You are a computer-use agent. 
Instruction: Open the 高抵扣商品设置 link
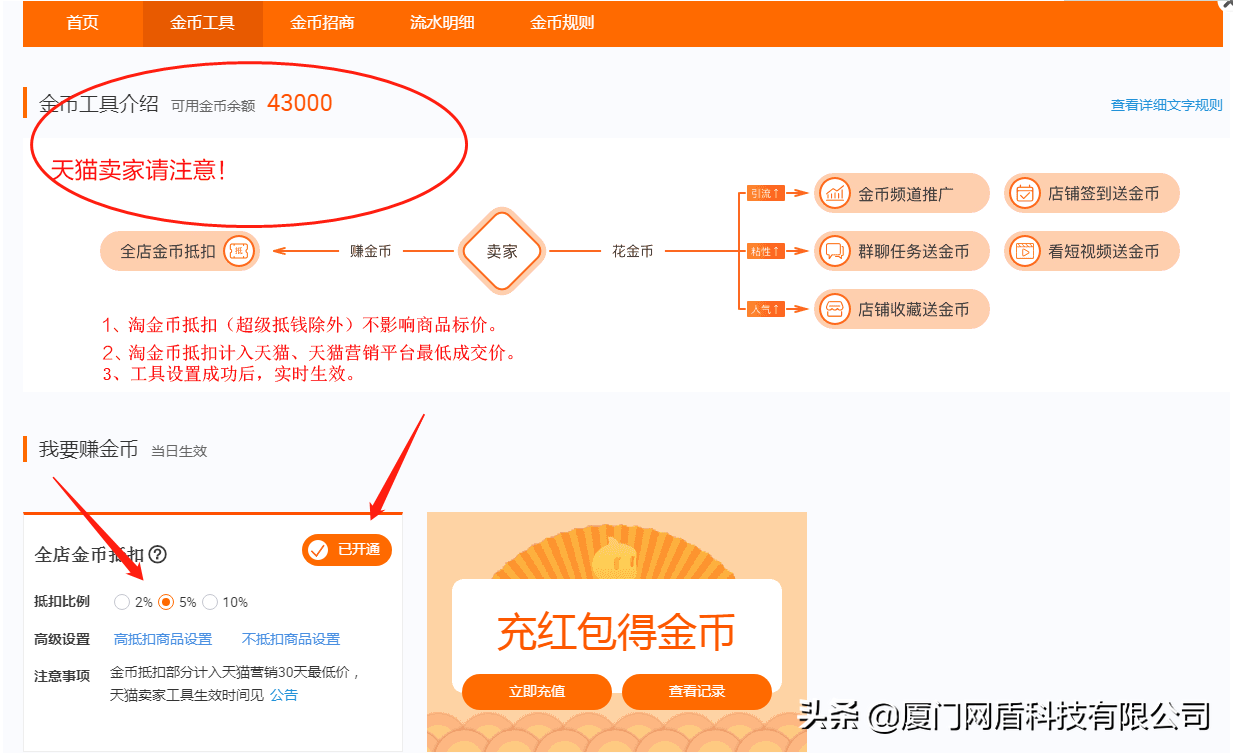(x=163, y=639)
